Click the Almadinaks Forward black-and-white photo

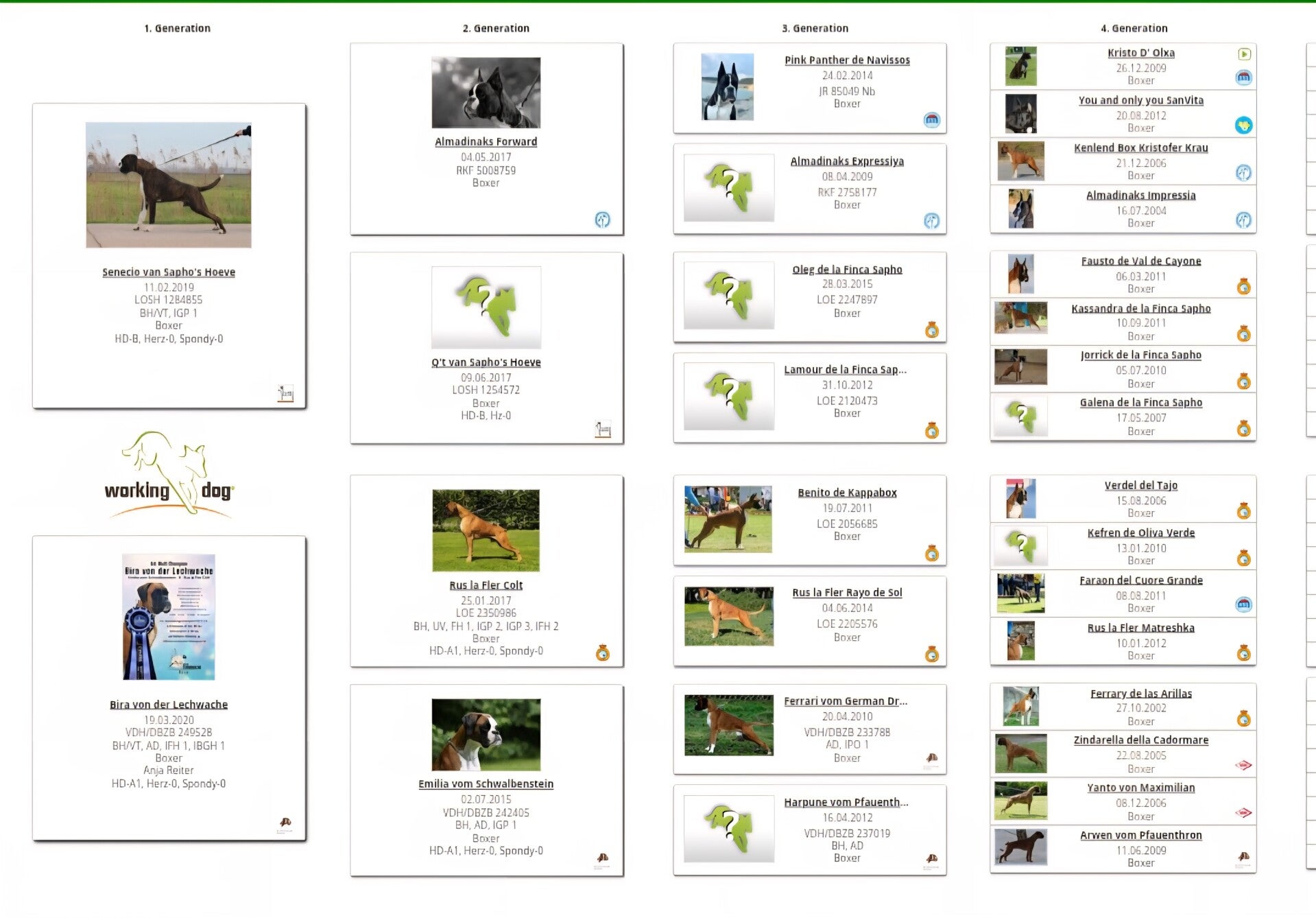click(x=486, y=93)
